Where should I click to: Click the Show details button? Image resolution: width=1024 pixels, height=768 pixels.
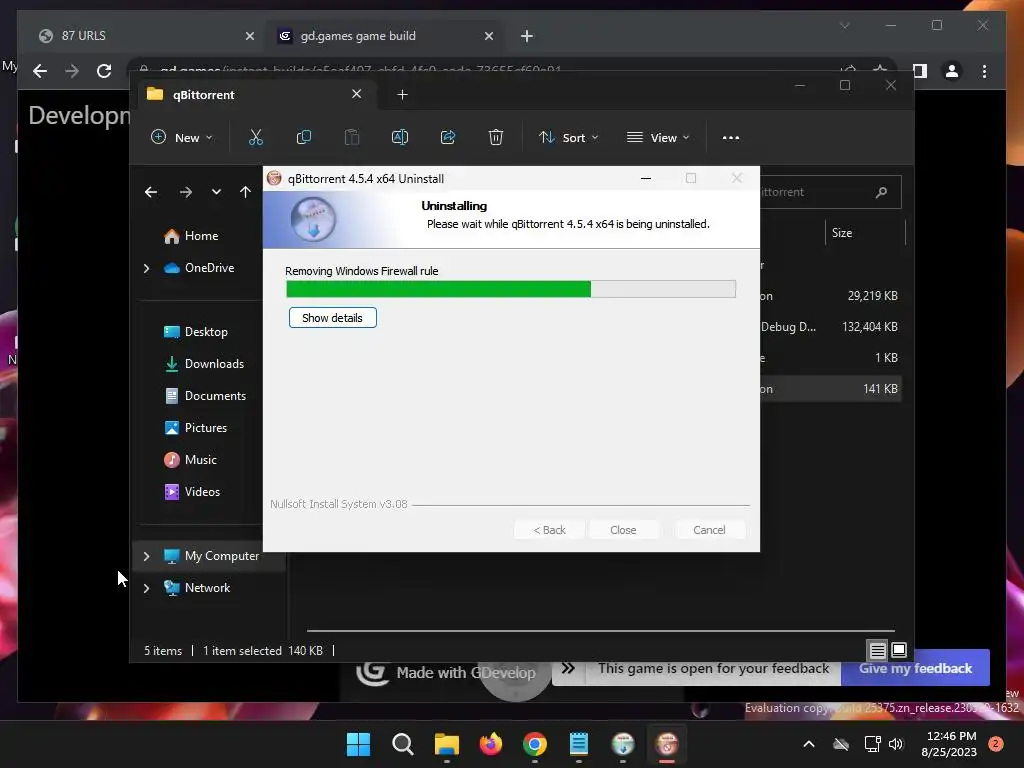332,318
